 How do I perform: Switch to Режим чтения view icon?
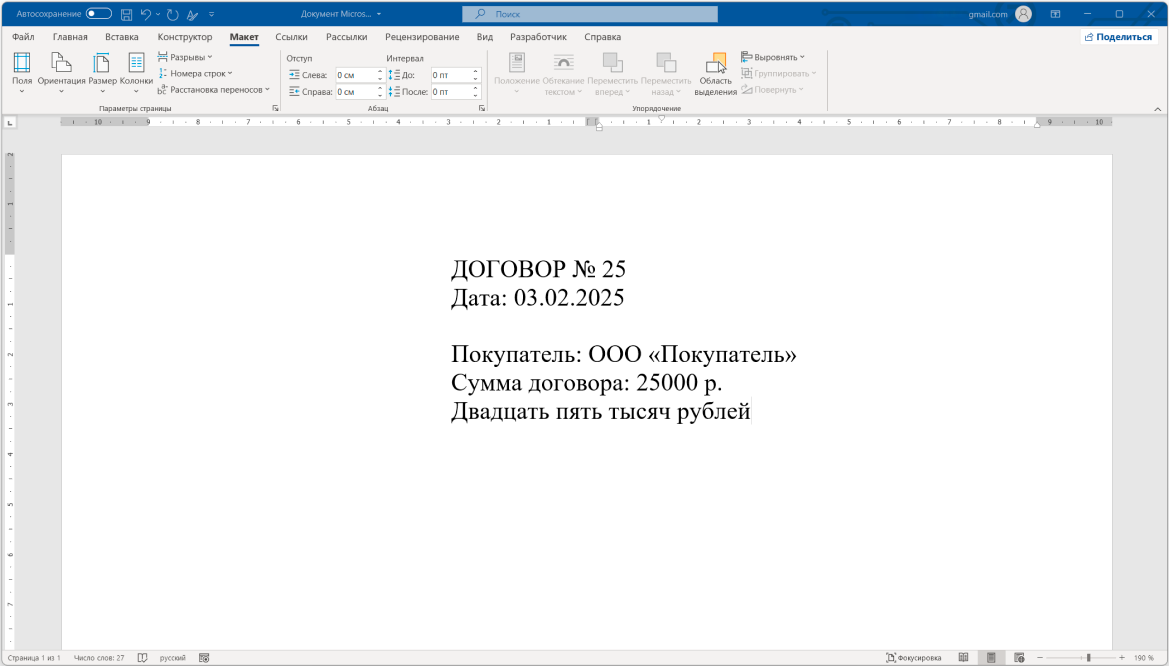tap(963, 657)
